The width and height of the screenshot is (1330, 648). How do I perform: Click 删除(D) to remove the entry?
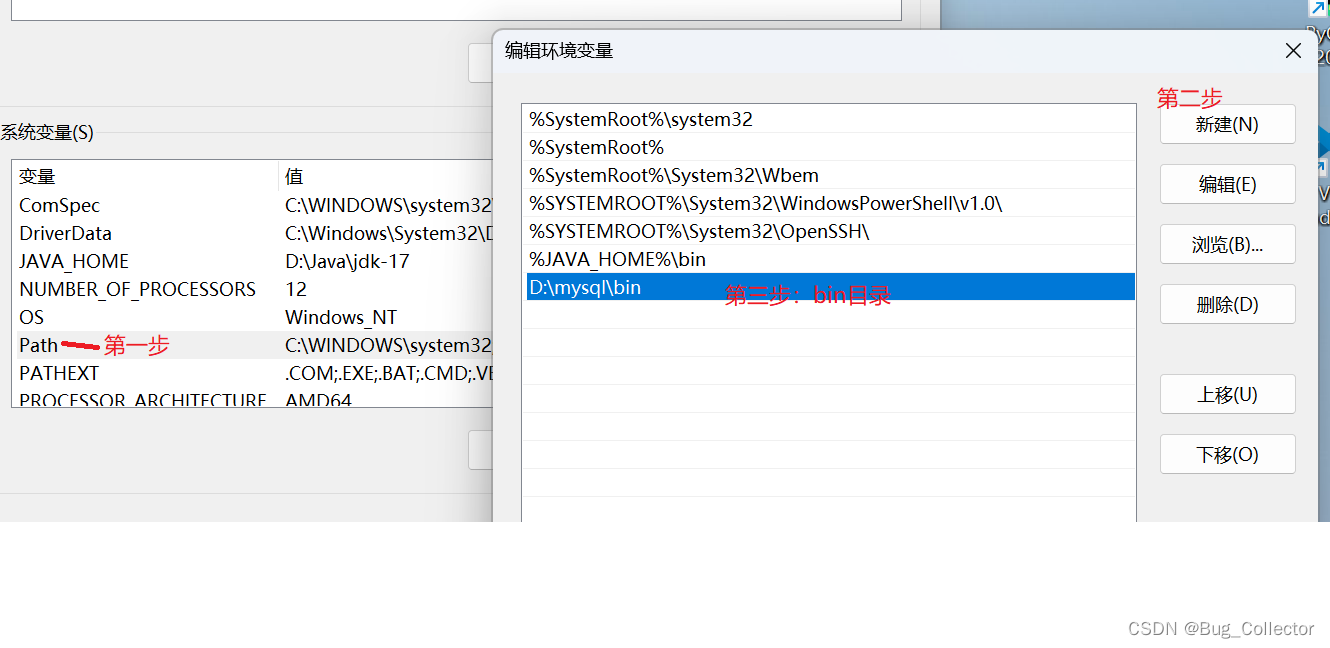tap(1227, 304)
